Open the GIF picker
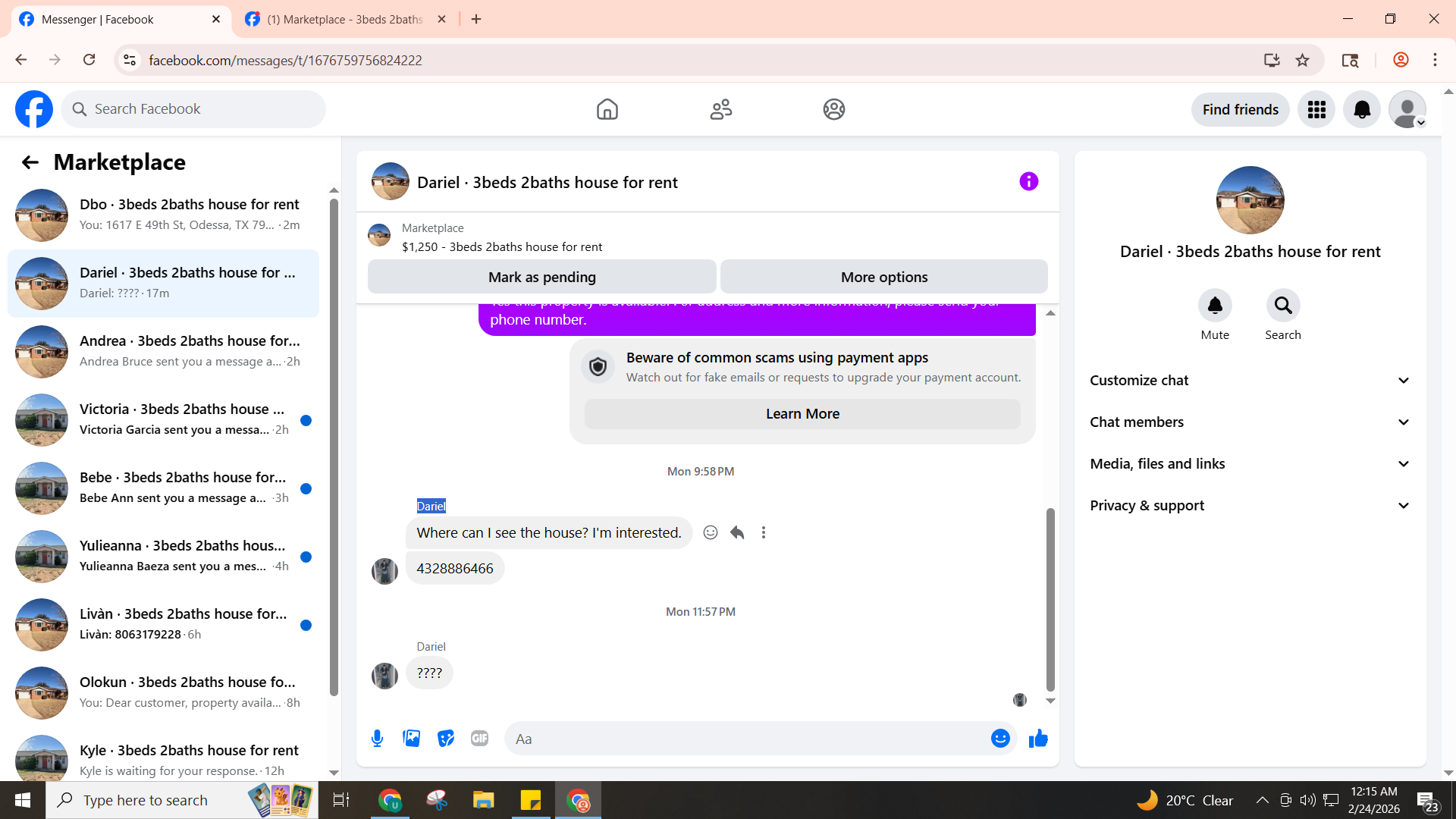 (x=479, y=739)
